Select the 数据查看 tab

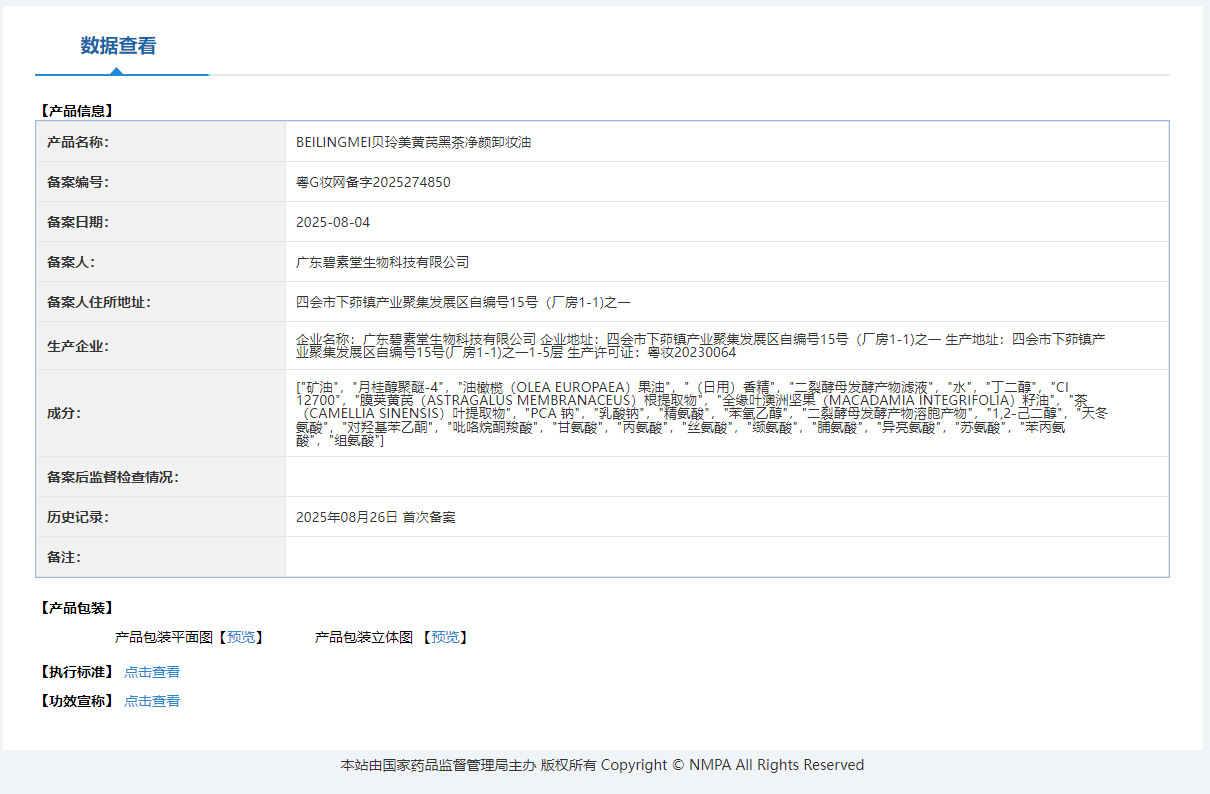[x=118, y=46]
